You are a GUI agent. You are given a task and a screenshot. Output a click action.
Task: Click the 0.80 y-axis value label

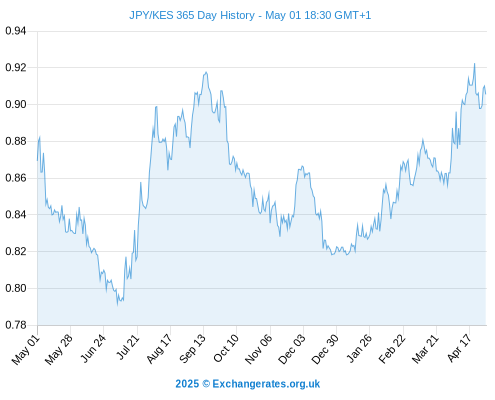[15, 288]
